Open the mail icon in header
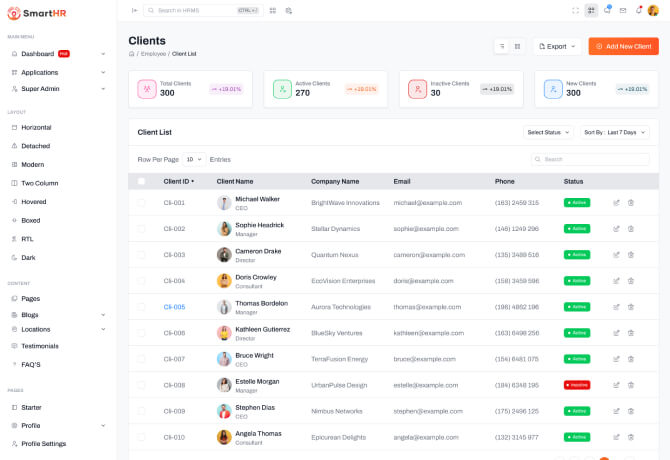The image size is (670, 460). click(622, 10)
